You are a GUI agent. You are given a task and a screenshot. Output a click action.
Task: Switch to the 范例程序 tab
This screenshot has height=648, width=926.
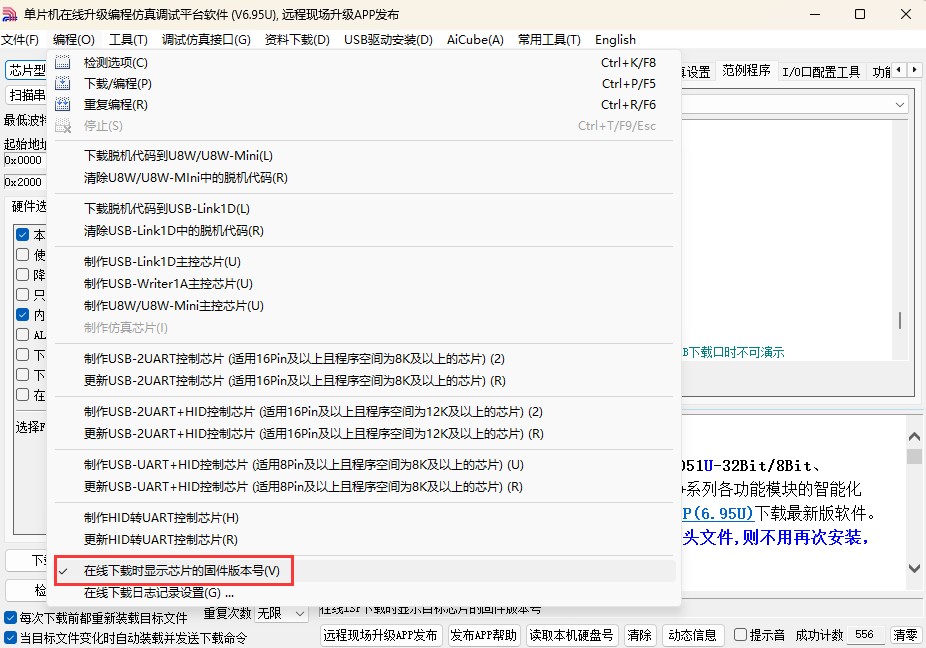click(746, 71)
